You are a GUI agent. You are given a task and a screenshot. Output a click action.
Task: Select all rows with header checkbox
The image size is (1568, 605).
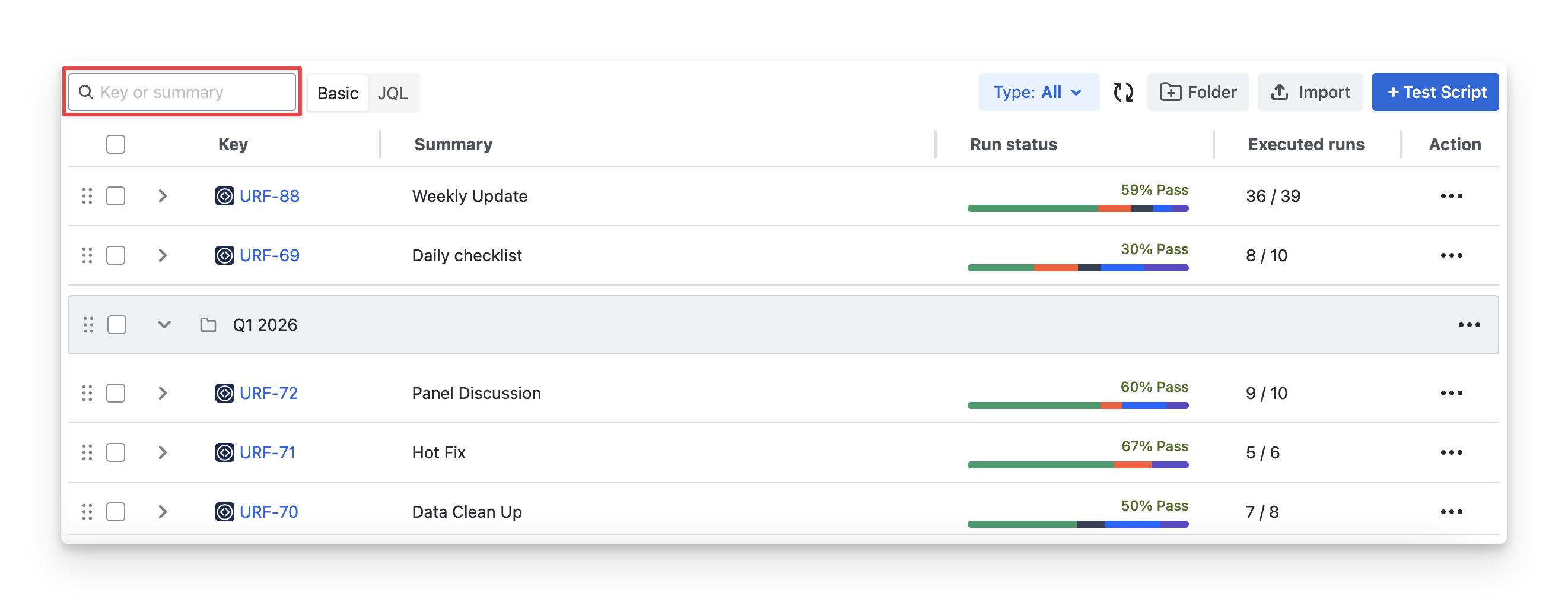tap(116, 144)
